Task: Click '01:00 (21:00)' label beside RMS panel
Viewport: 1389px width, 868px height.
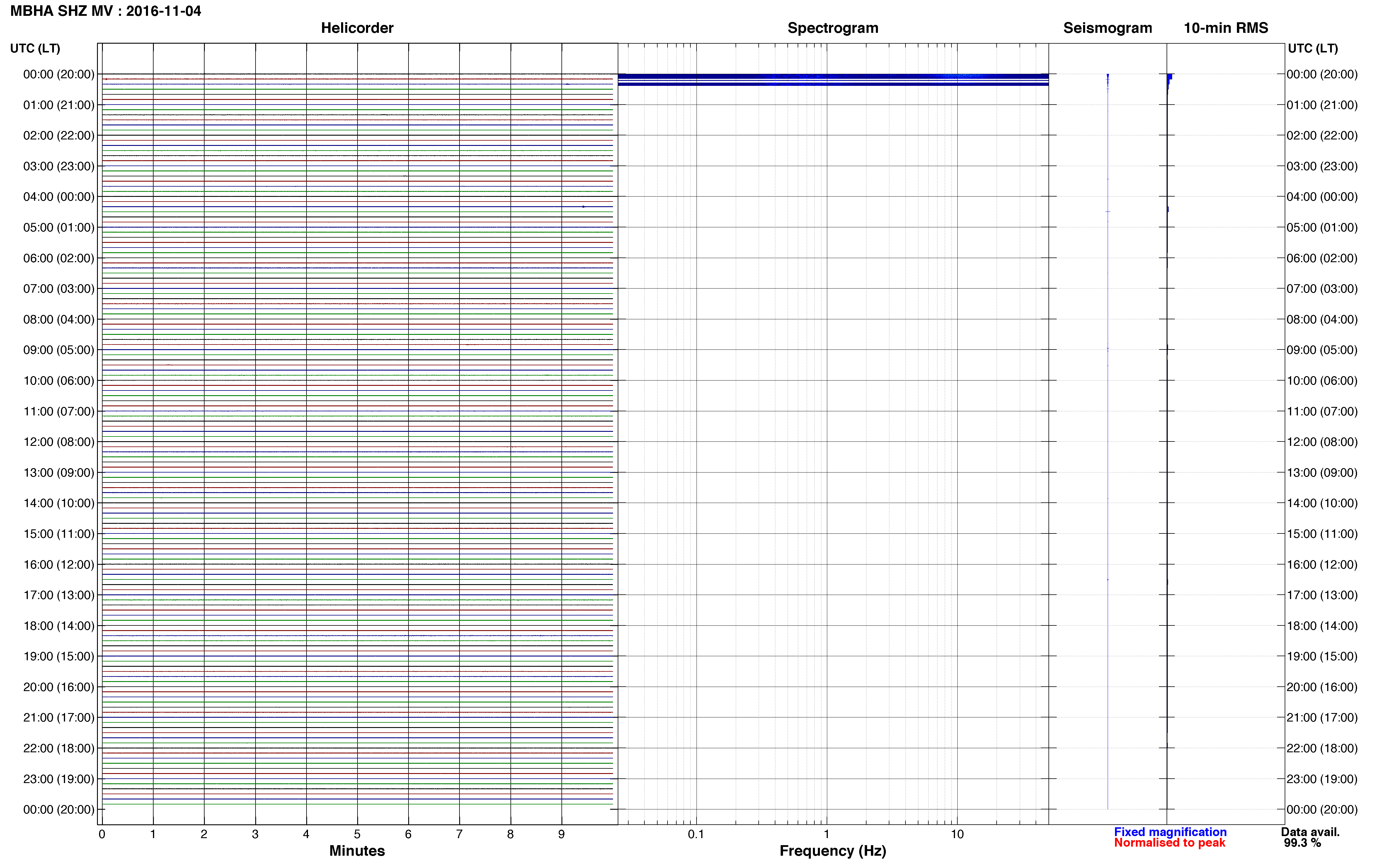Action: (x=1322, y=105)
